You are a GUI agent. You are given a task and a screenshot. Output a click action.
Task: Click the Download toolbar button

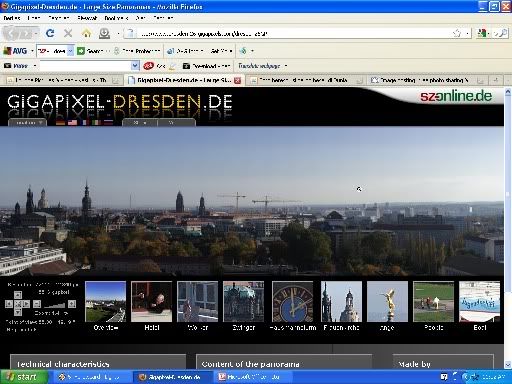[x=206, y=66]
